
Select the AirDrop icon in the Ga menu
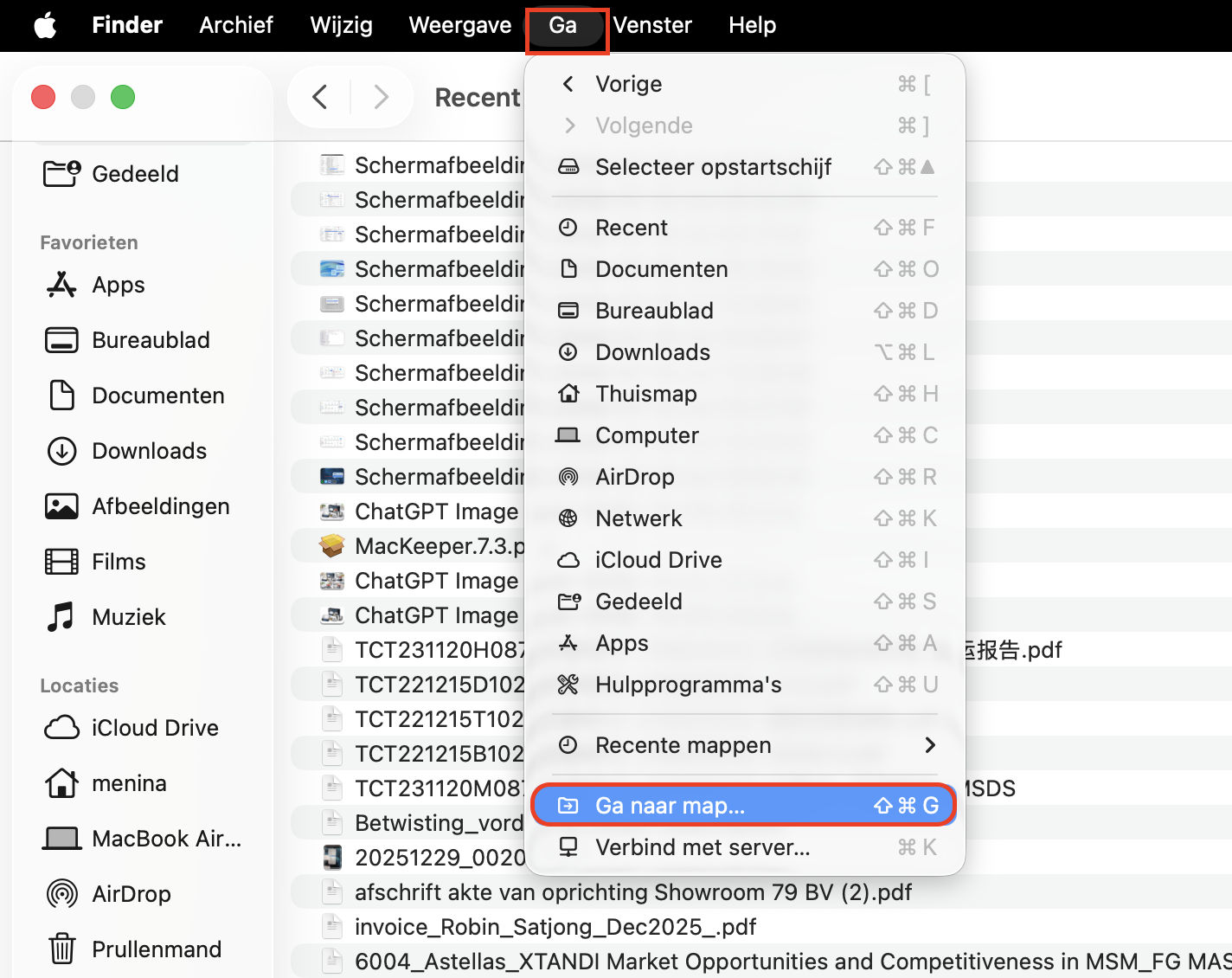coord(569,476)
